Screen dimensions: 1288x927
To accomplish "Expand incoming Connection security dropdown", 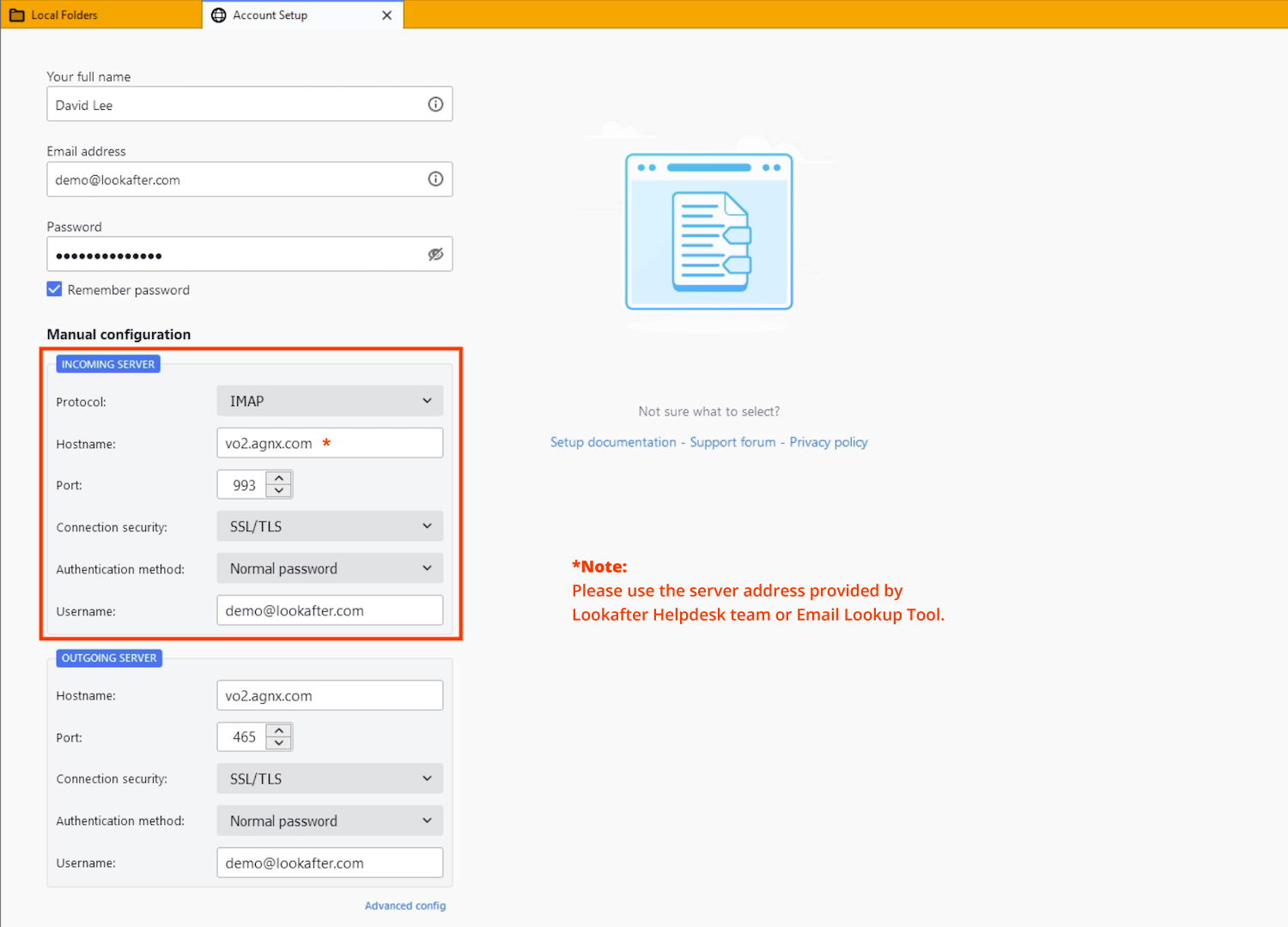I will [330, 526].
